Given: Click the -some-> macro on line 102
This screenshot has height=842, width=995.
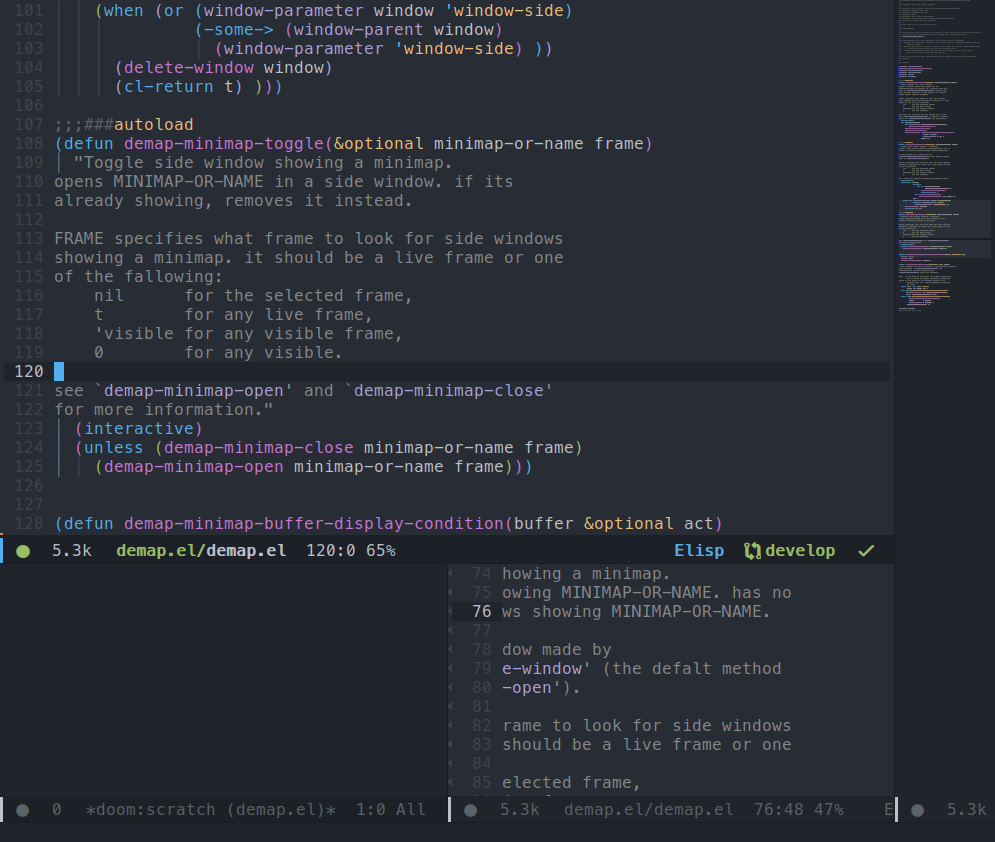Looking at the screenshot, I should 238,30.
